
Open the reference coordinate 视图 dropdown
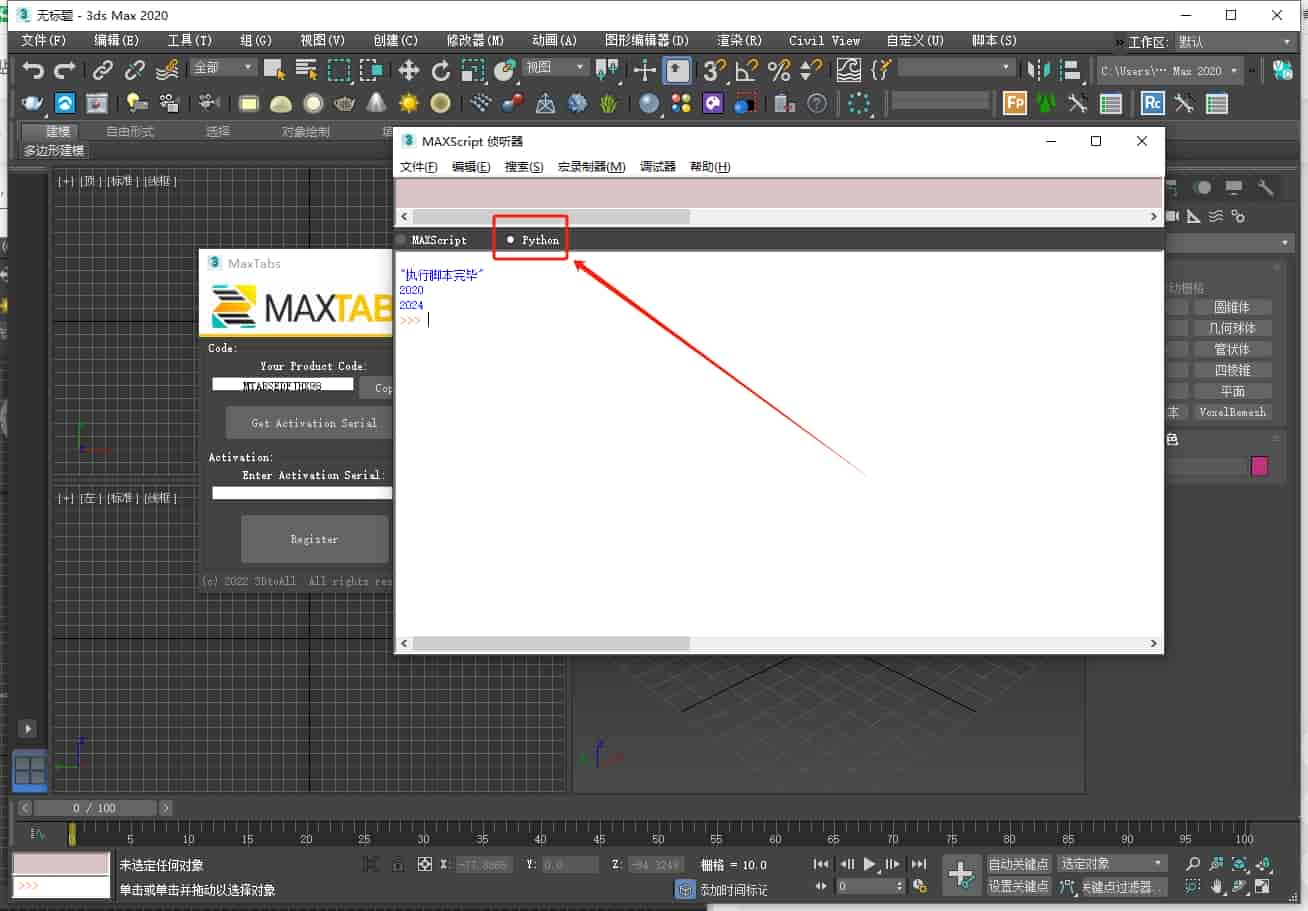pos(555,67)
